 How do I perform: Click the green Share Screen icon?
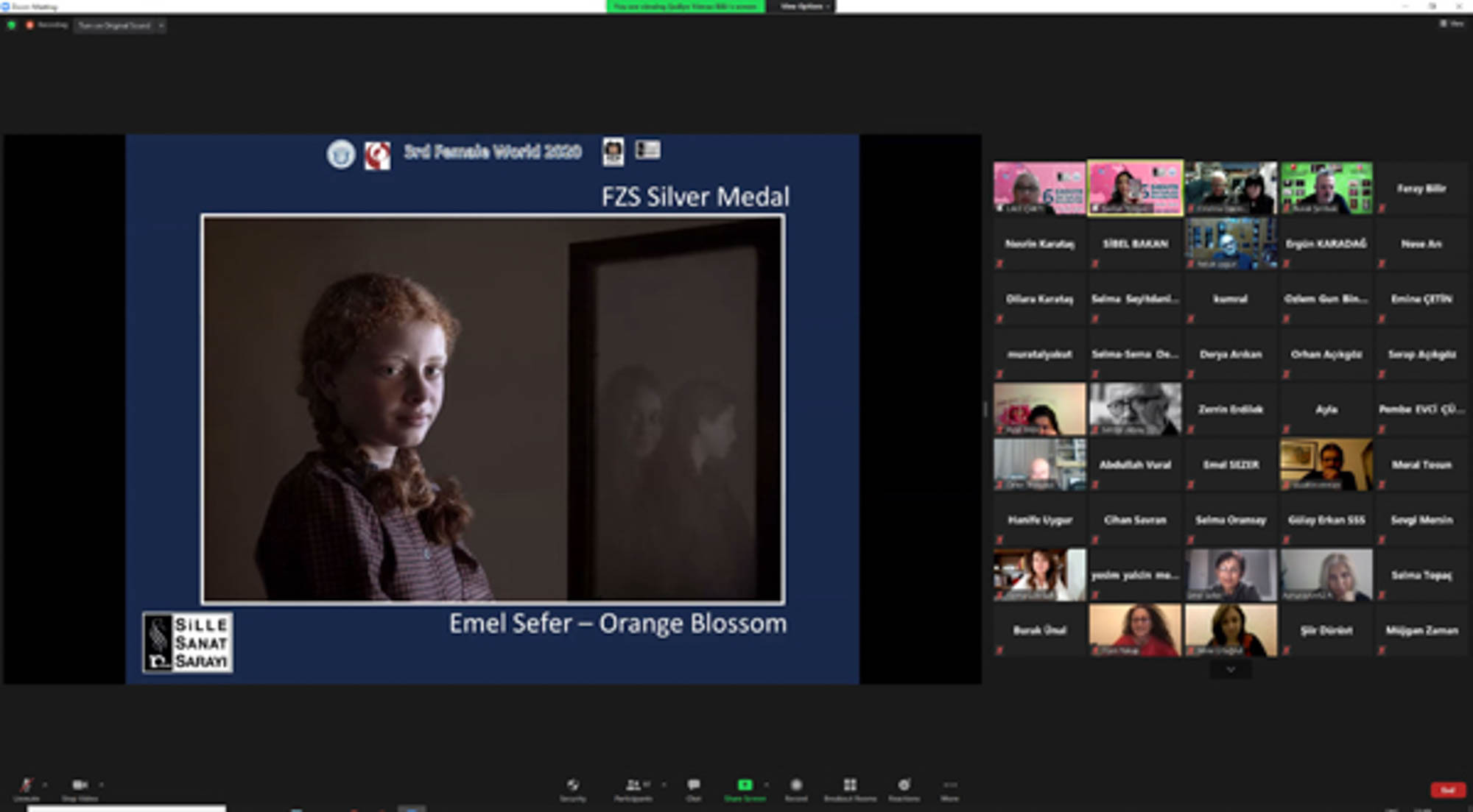745,785
